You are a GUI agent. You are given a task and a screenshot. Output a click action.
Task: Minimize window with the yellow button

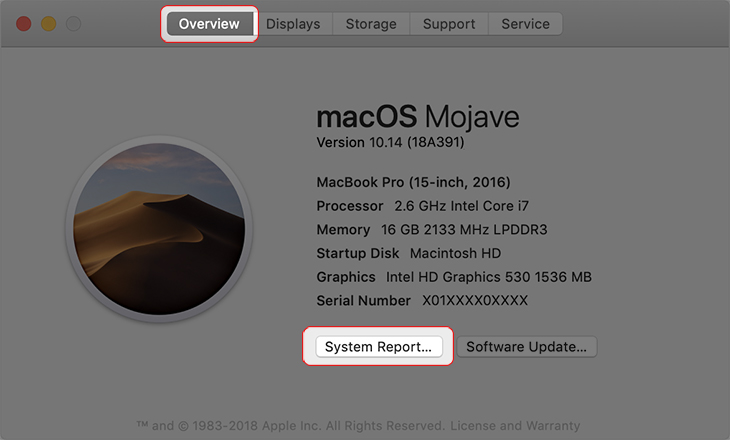(x=48, y=24)
